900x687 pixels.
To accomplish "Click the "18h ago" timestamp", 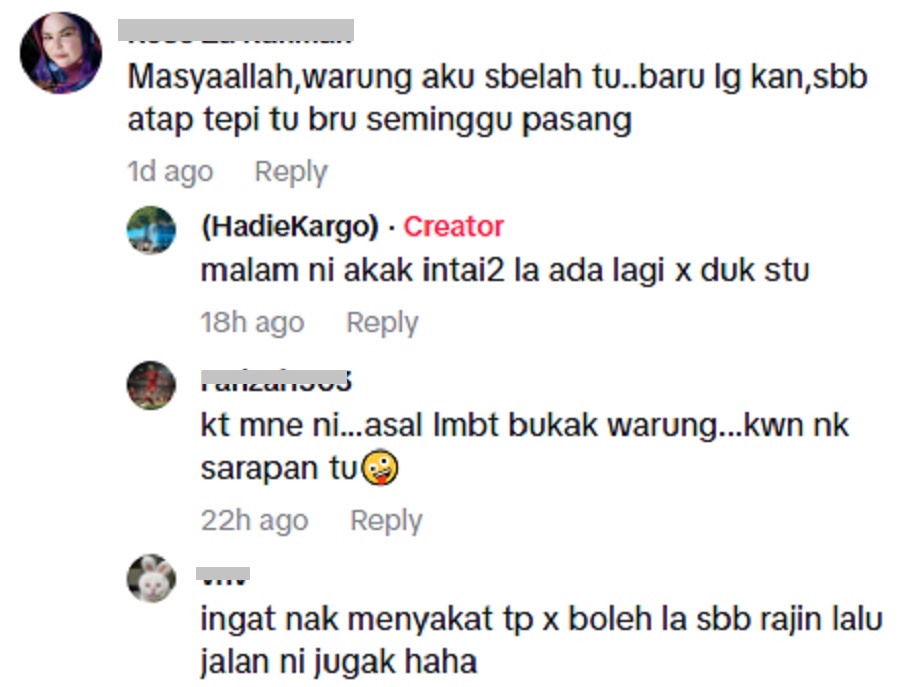I will [x=252, y=323].
